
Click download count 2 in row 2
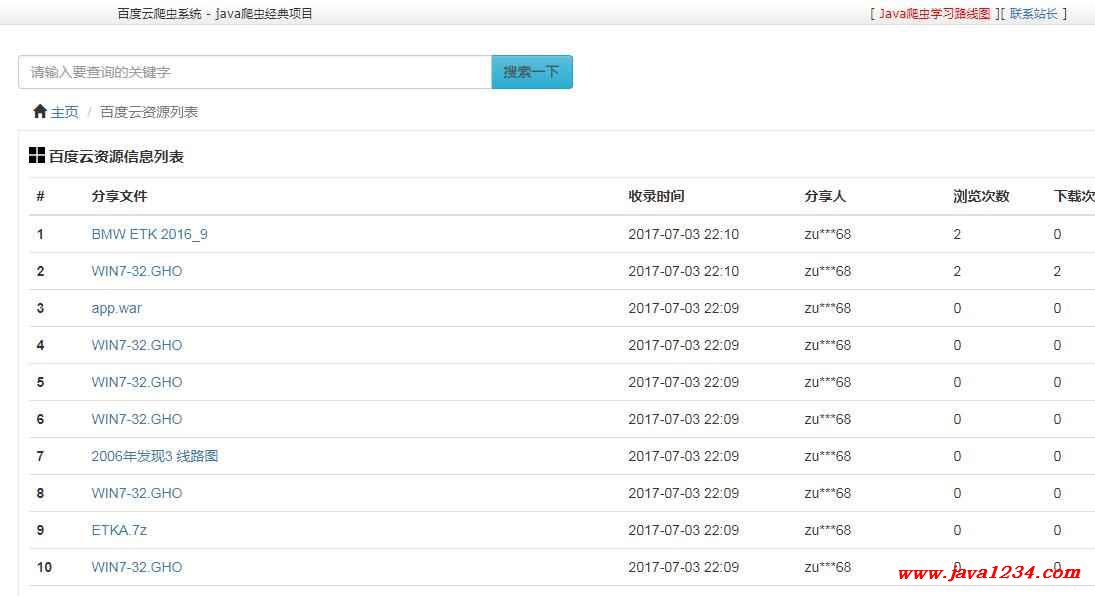[1057, 271]
